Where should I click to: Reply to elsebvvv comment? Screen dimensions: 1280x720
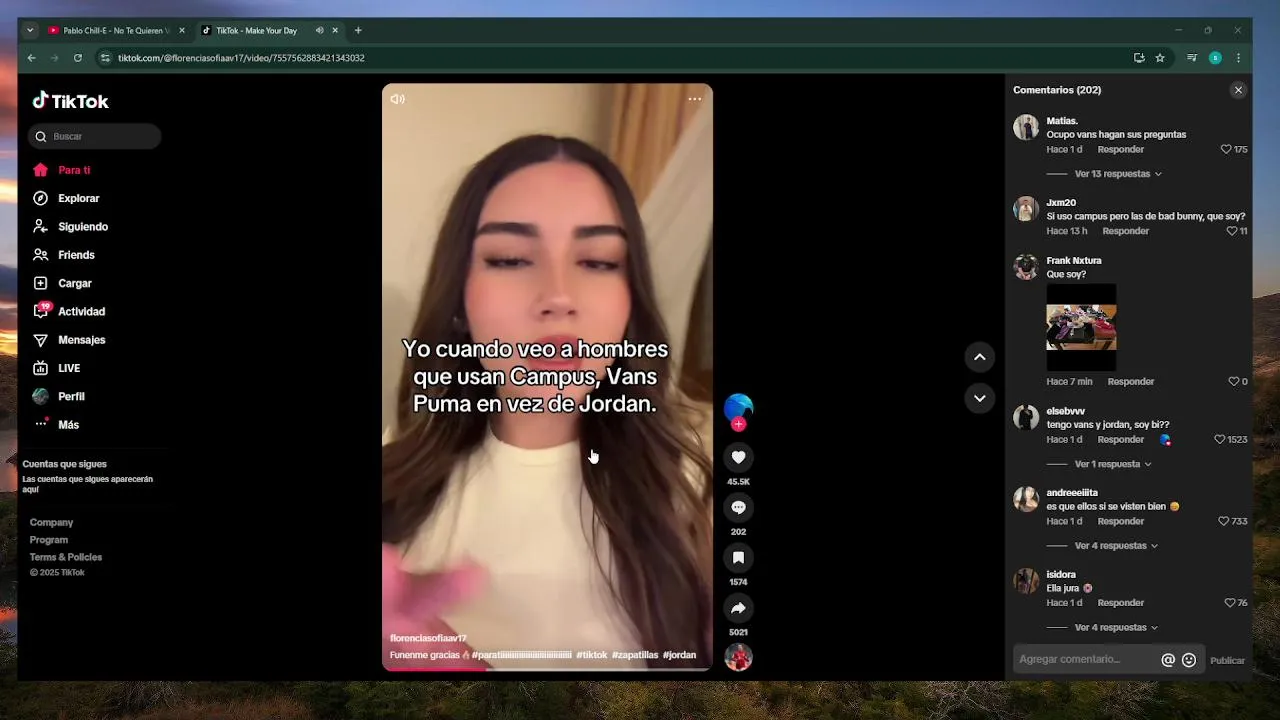click(x=1120, y=439)
